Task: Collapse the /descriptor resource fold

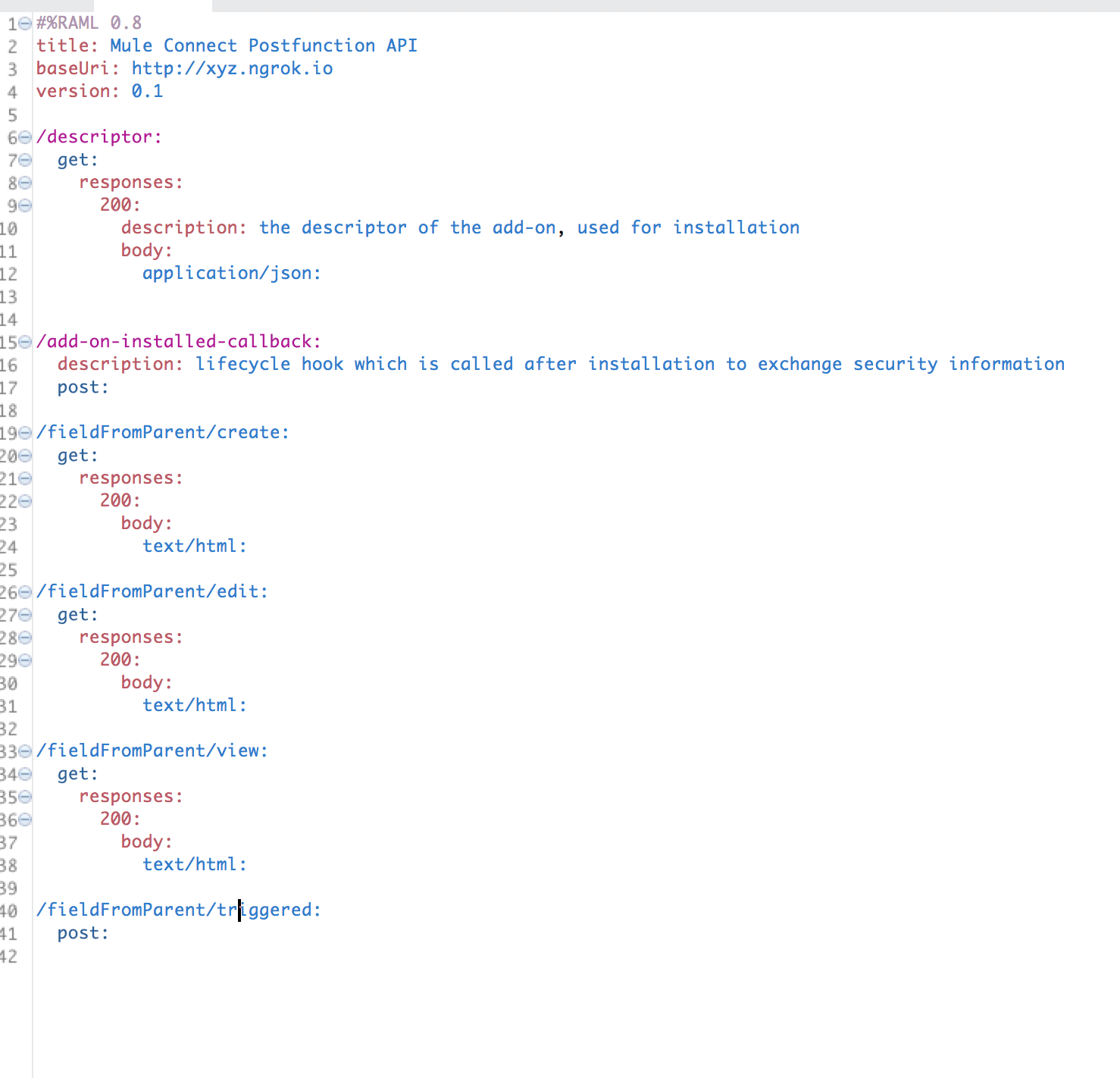Action: point(24,138)
